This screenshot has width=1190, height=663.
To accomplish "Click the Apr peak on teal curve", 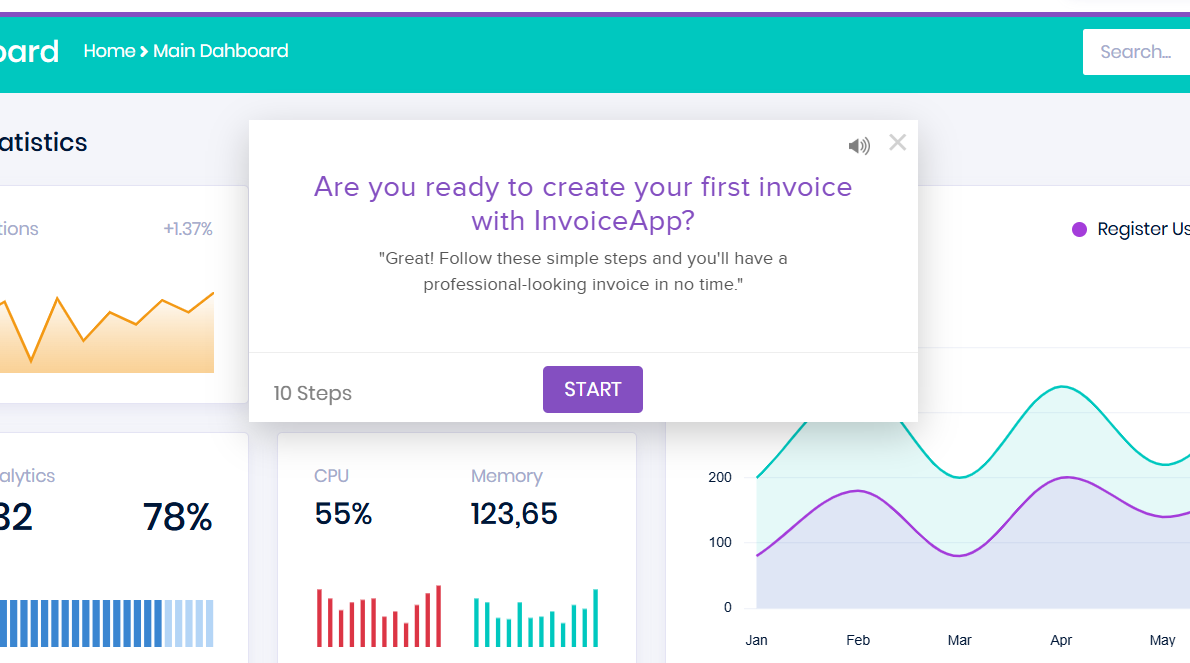I will coord(1061,387).
